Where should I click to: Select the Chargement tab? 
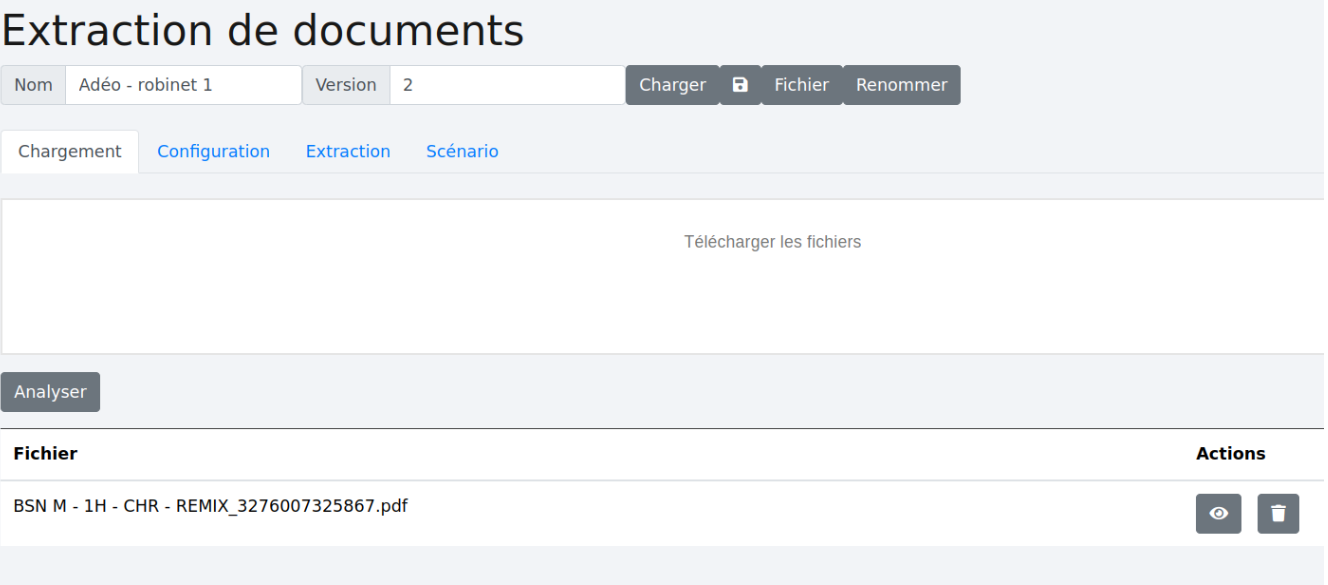pyautogui.click(x=70, y=151)
